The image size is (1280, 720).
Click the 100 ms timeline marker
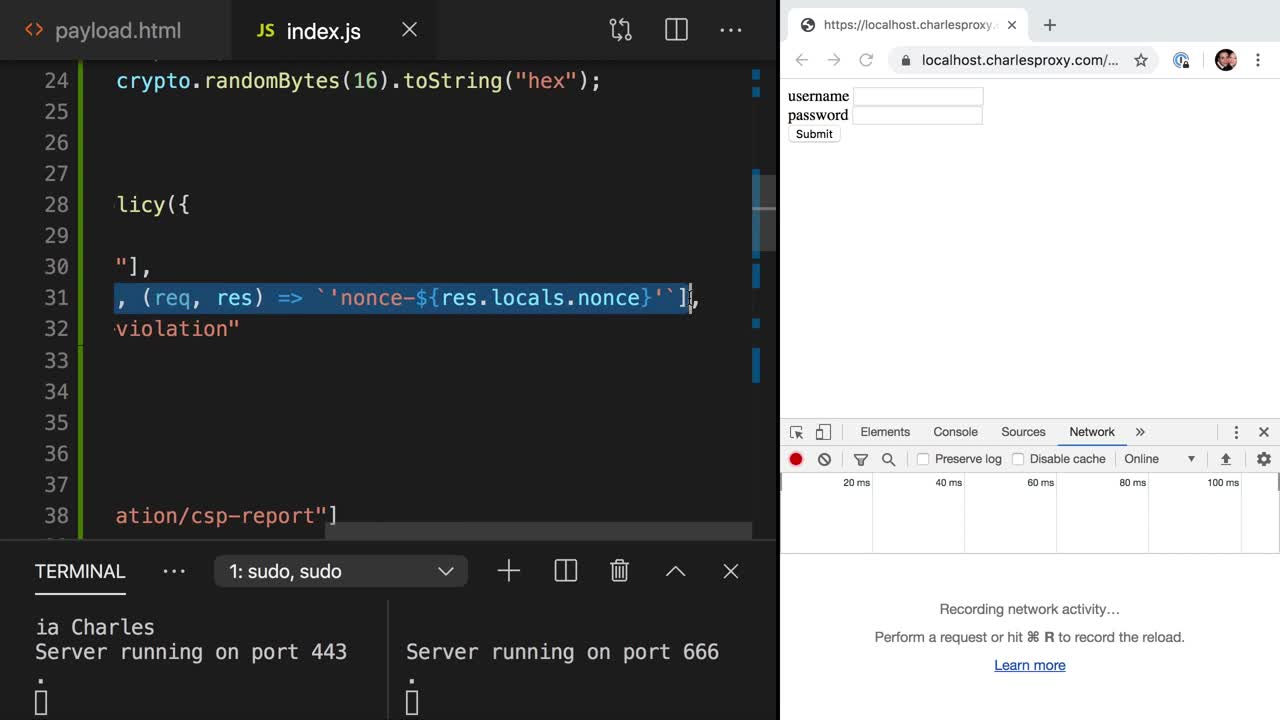(x=1223, y=483)
